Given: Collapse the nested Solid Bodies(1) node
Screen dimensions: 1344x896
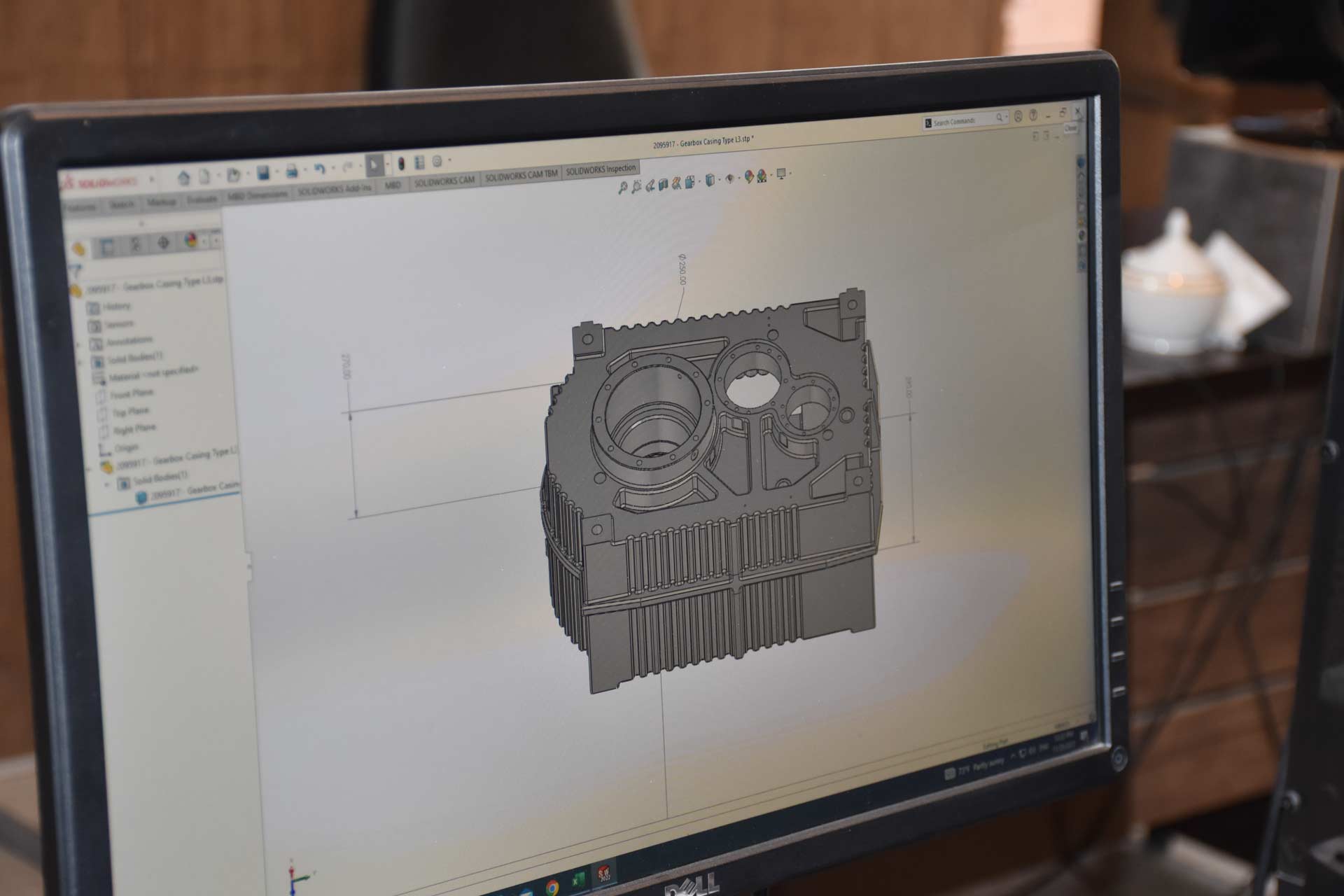Looking at the screenshot, I should 107,484.
